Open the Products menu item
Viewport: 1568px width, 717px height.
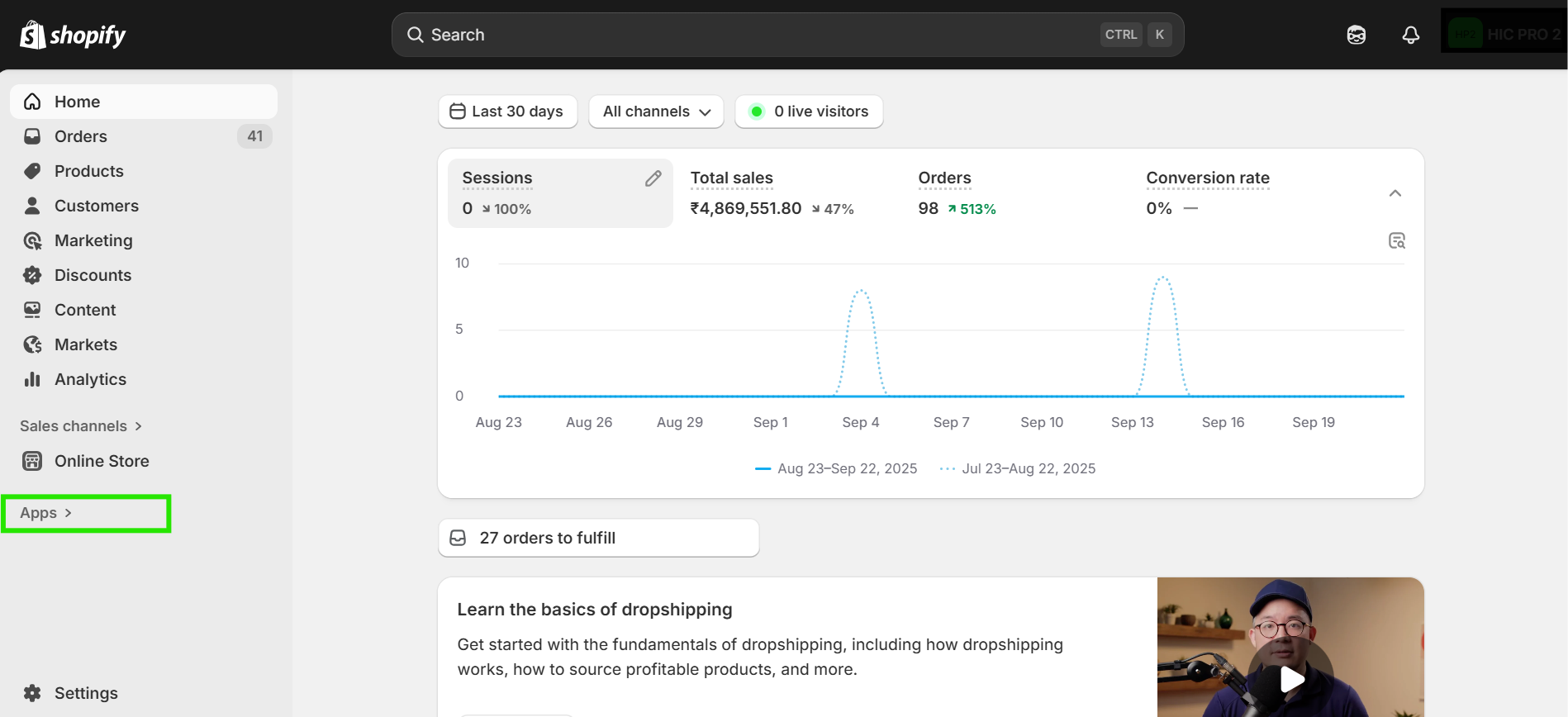88,171
